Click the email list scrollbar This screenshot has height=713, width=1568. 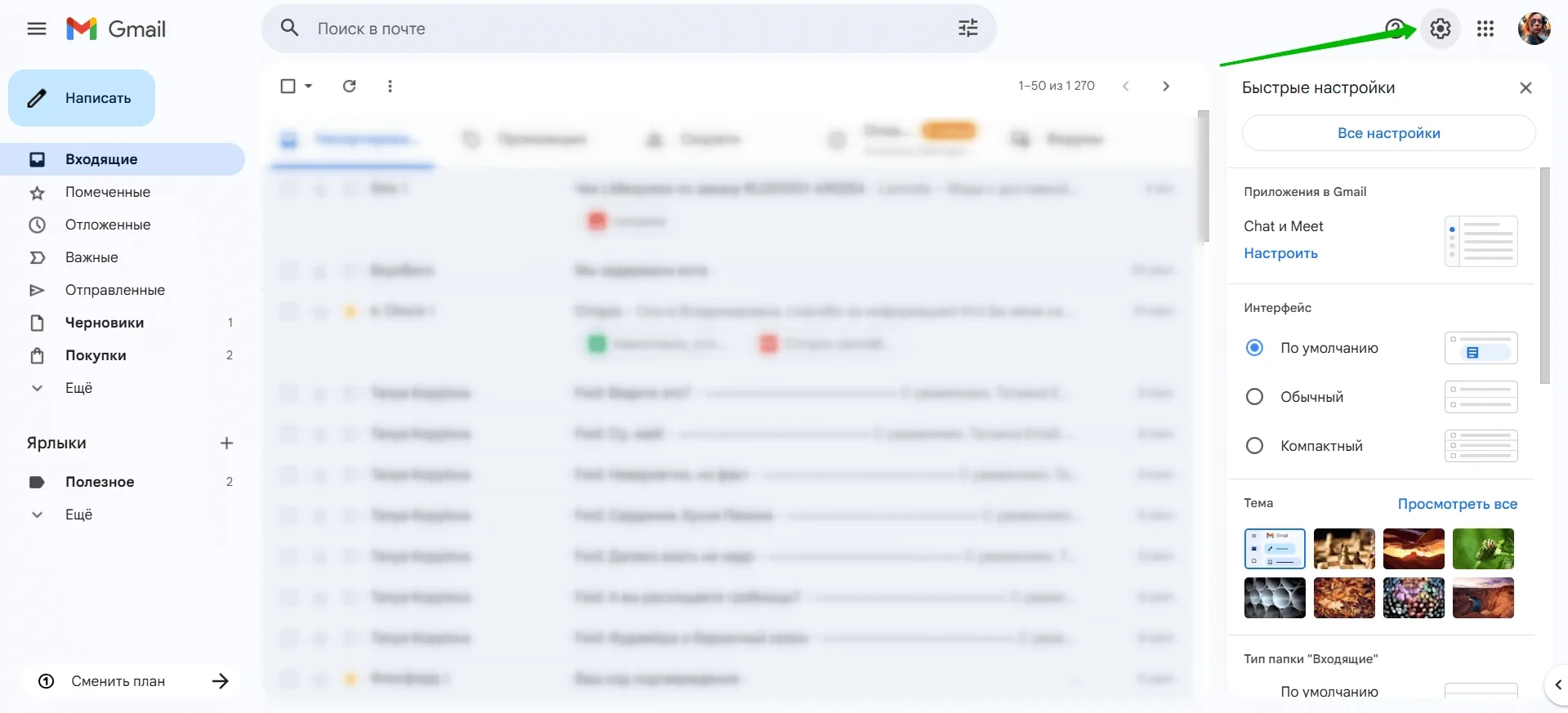point(1203,176)
